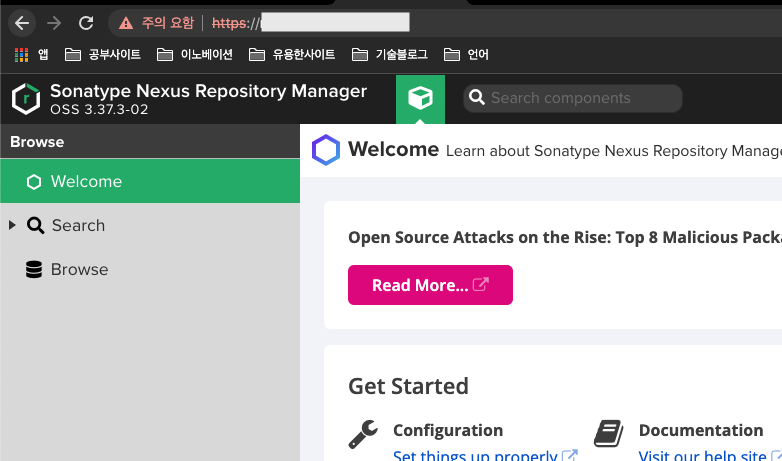The image size is (782, 461).
Task: Click the Documentation book icon
Action: 609,433
